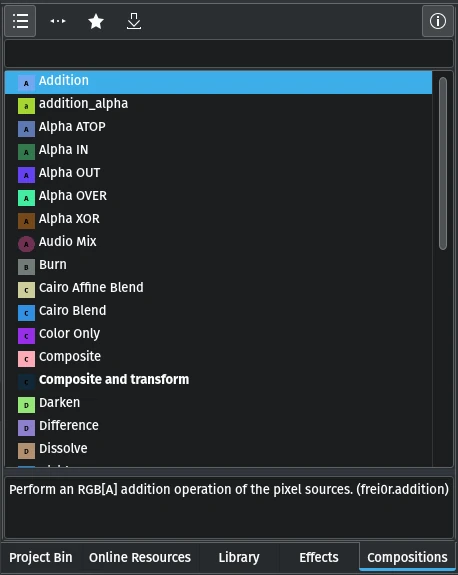Toggle the info description panel button
The width and height of the screenshot is (458, 575).
point(437,21)
